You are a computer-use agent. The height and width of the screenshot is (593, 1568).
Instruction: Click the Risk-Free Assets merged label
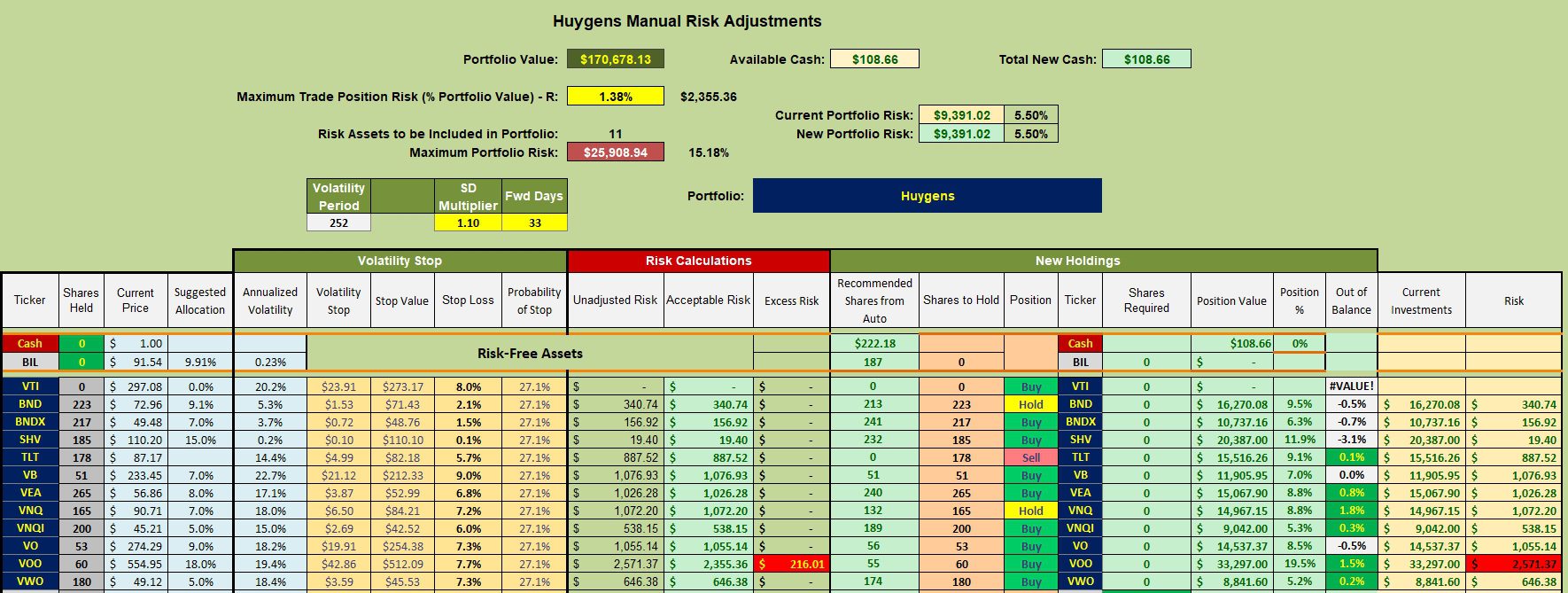coord(530,353)
